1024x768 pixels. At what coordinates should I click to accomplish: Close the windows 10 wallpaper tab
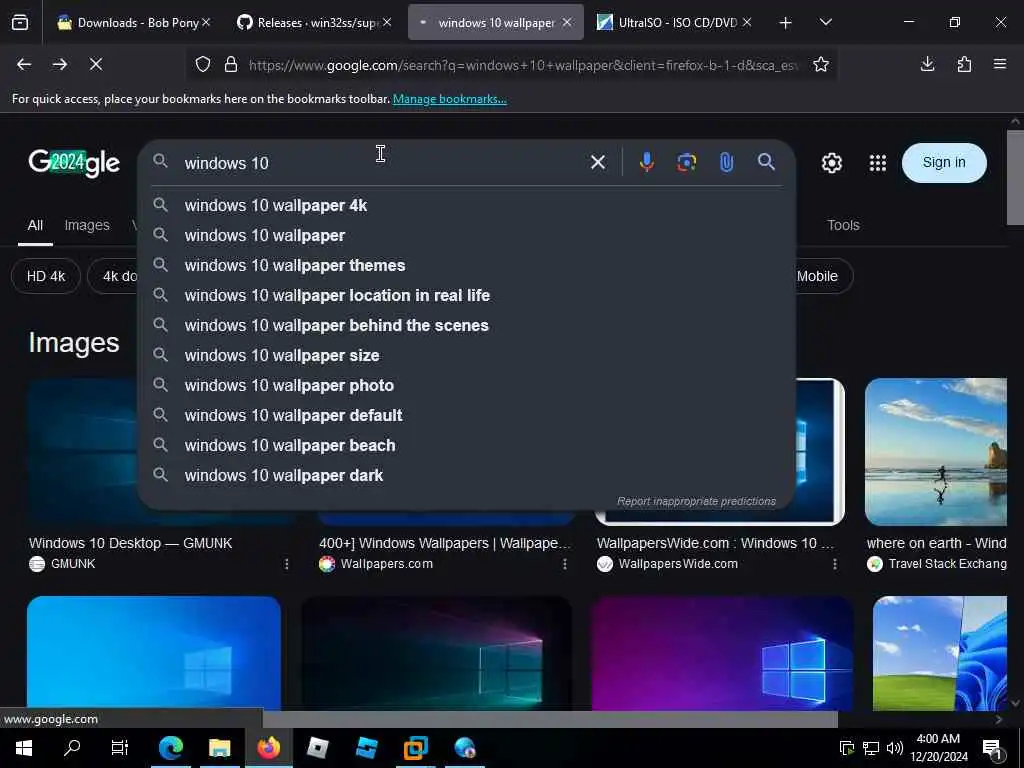point(567,22)
